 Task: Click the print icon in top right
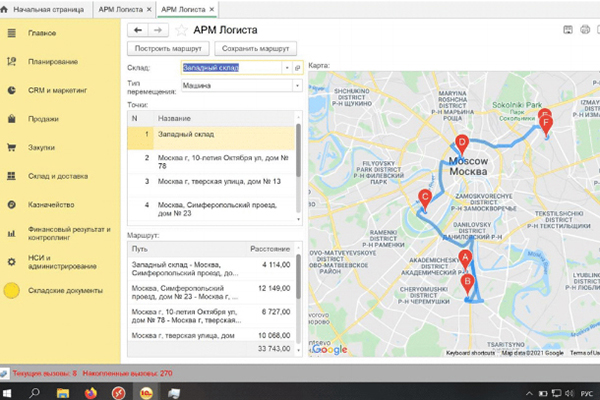(x=585, y=30)
